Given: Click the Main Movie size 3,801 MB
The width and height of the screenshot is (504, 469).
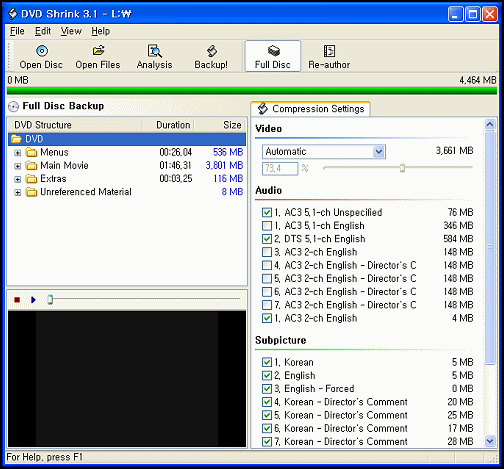Looking at the screenshot, I should (224, 166).
